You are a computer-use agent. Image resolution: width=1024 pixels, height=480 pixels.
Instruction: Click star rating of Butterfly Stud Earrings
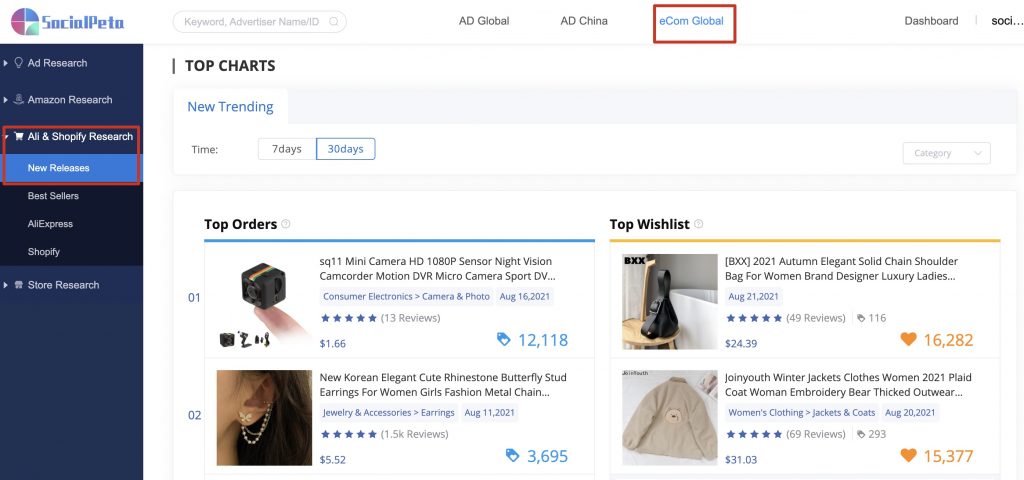tap(349, 434)
